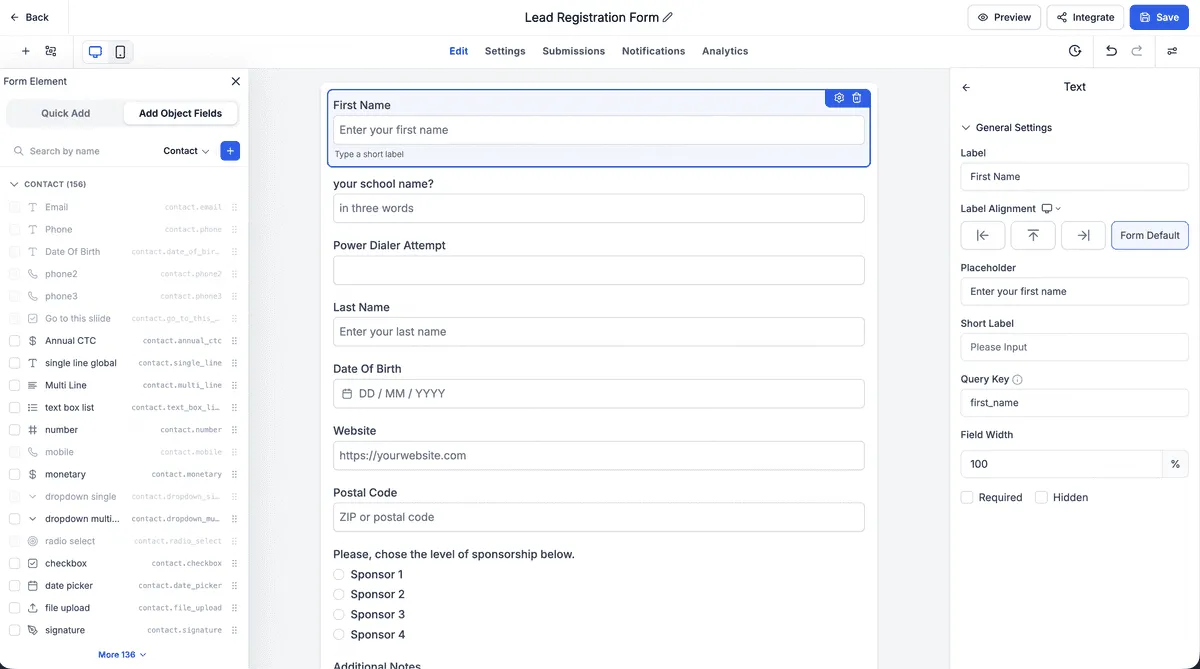Open Contact object dropdown
This screenshot has height=669, width=1200.
(x=186, y=151)
